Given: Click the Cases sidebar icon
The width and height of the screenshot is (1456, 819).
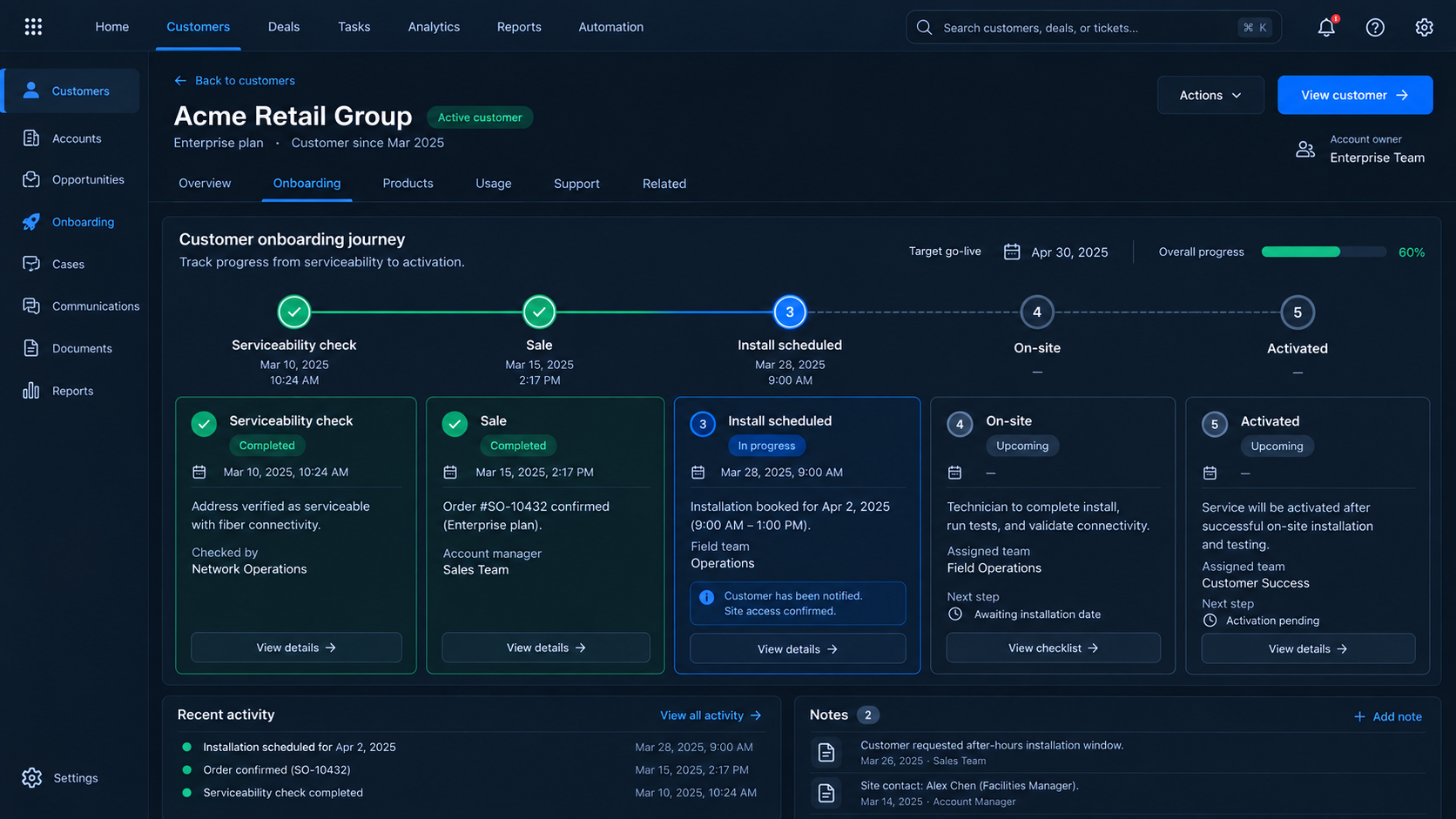Looking at the screenshot, I should pos(31,264).
